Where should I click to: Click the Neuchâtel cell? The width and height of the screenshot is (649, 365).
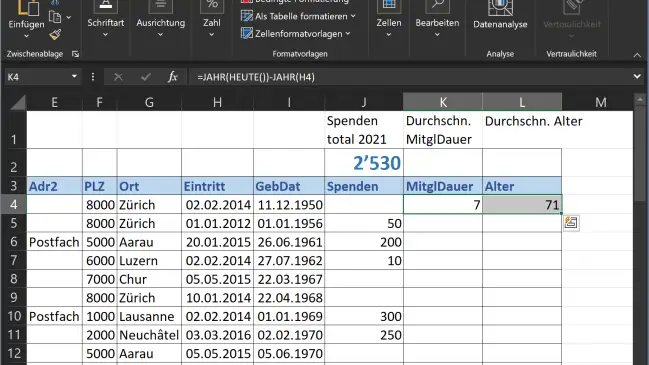(x=149, y=335)
